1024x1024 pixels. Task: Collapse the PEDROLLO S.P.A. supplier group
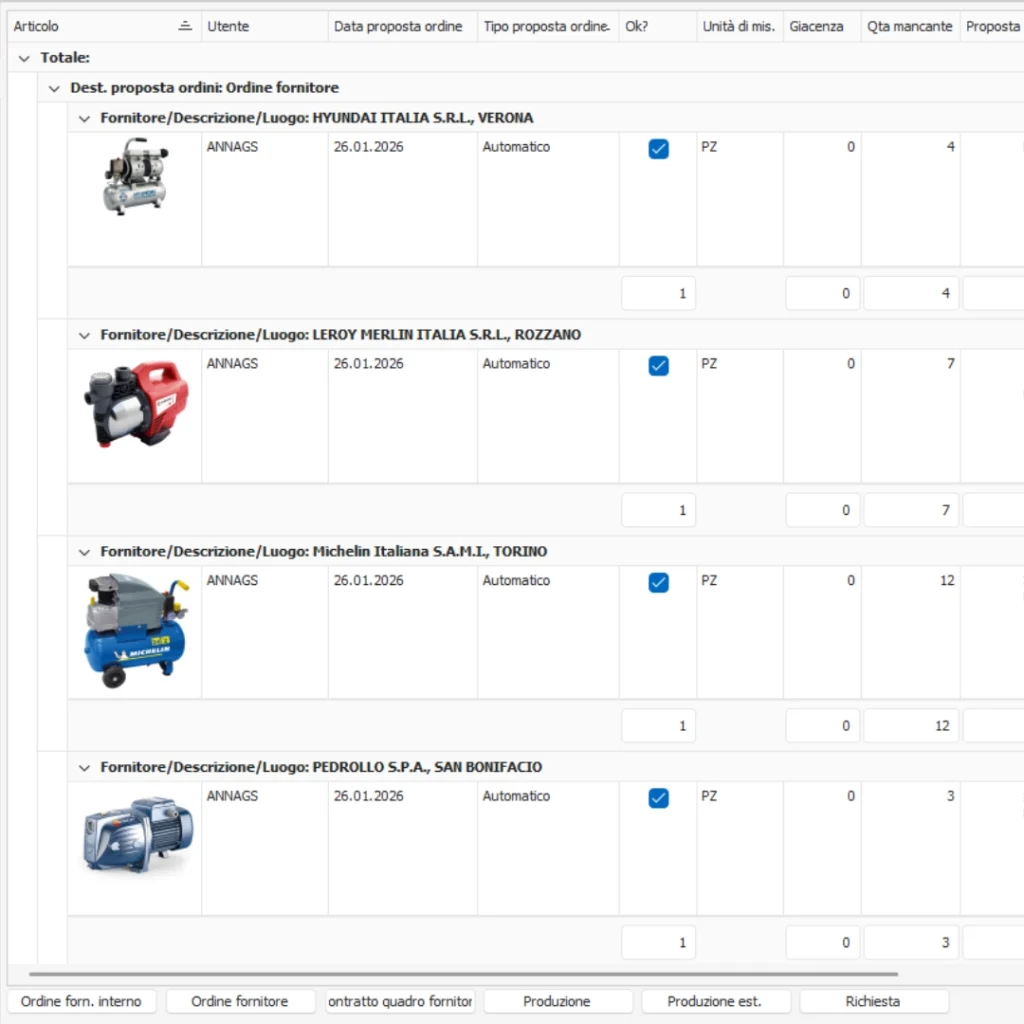(84, 767)
